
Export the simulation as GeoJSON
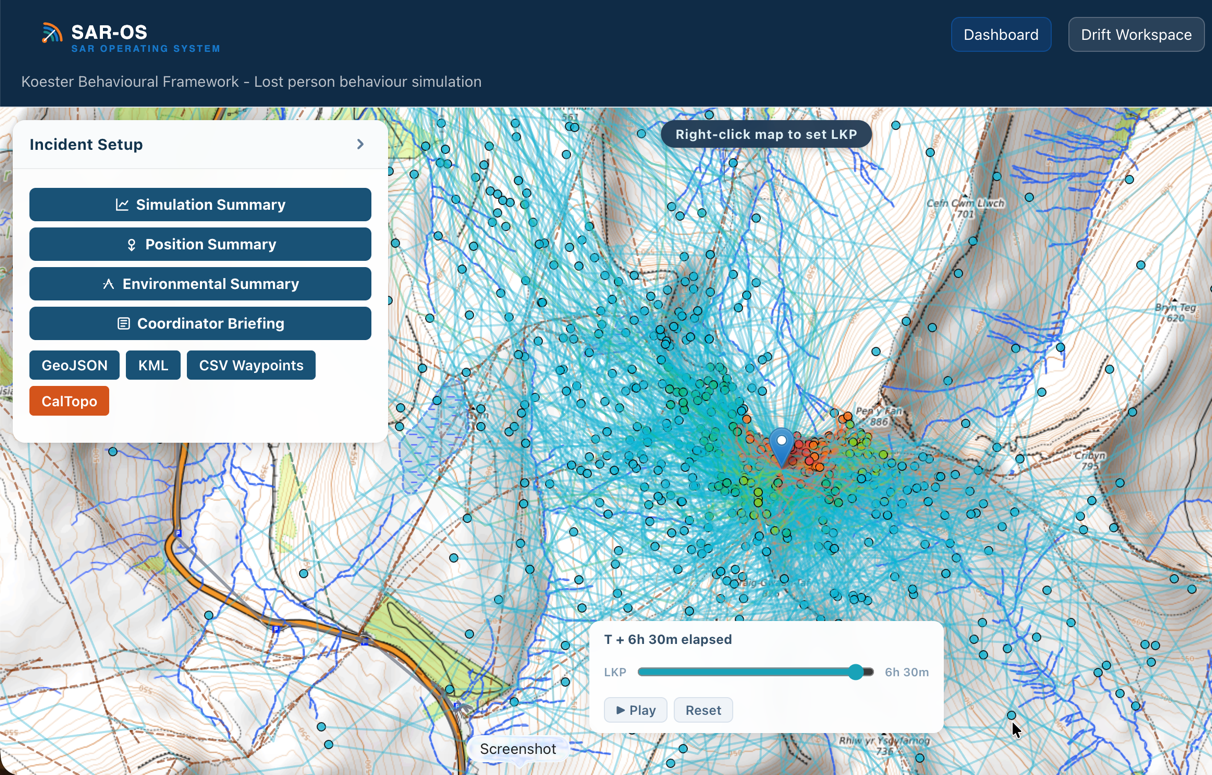pos(74,365)
